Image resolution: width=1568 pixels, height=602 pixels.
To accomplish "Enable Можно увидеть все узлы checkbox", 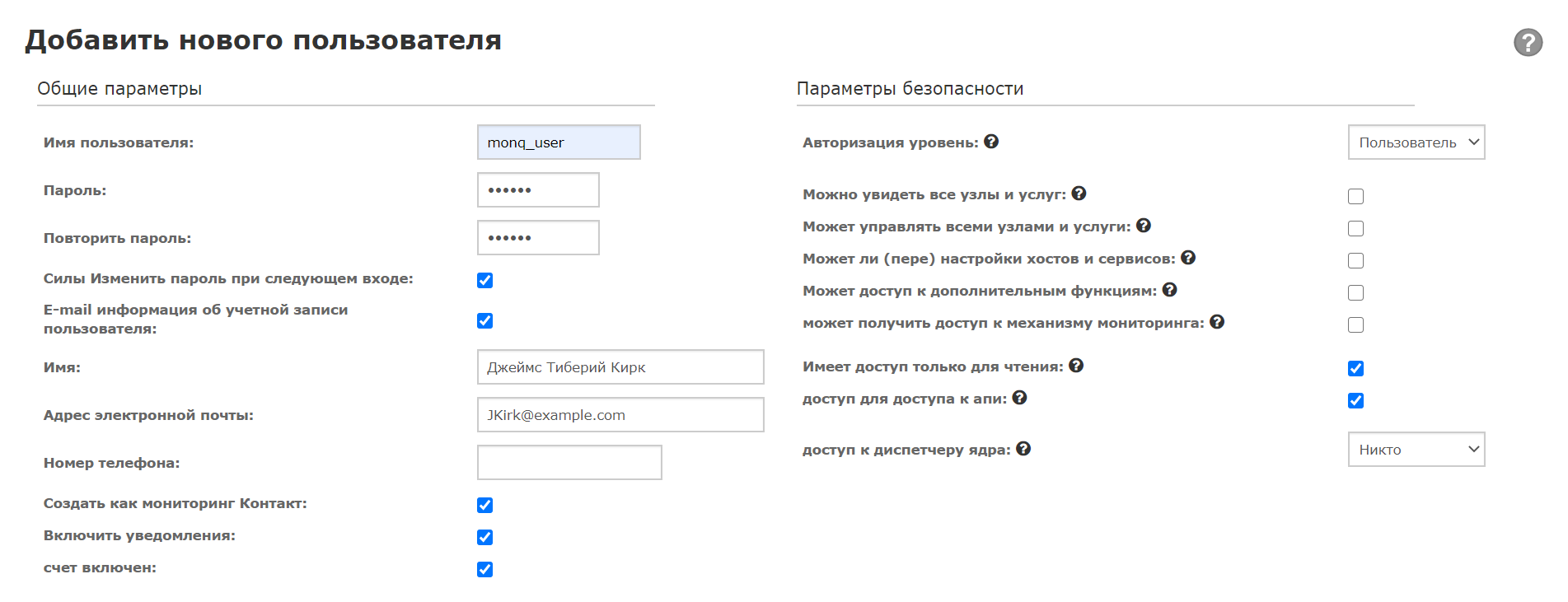I will coord(1355,196).
